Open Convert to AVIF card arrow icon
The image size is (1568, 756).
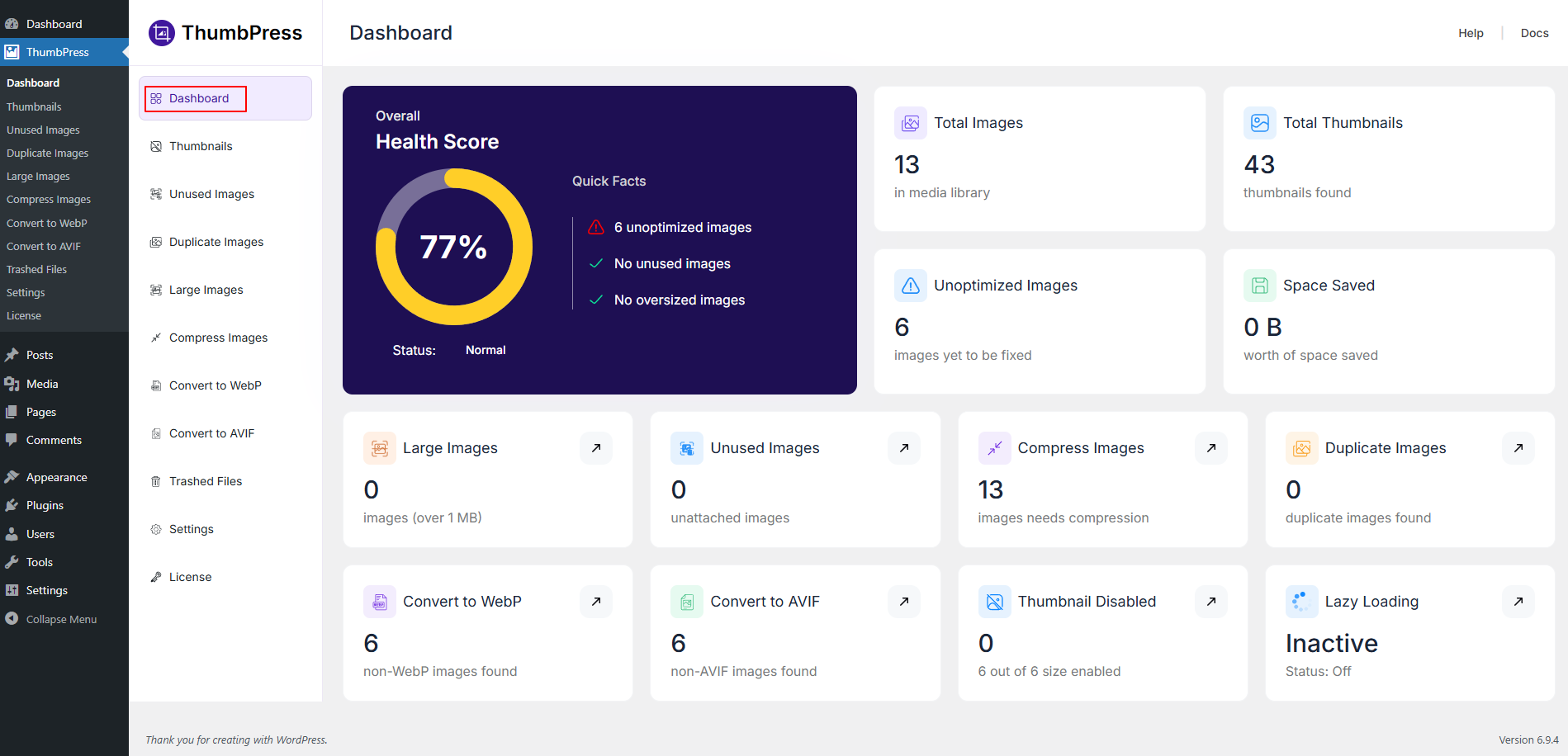[904, 602]
